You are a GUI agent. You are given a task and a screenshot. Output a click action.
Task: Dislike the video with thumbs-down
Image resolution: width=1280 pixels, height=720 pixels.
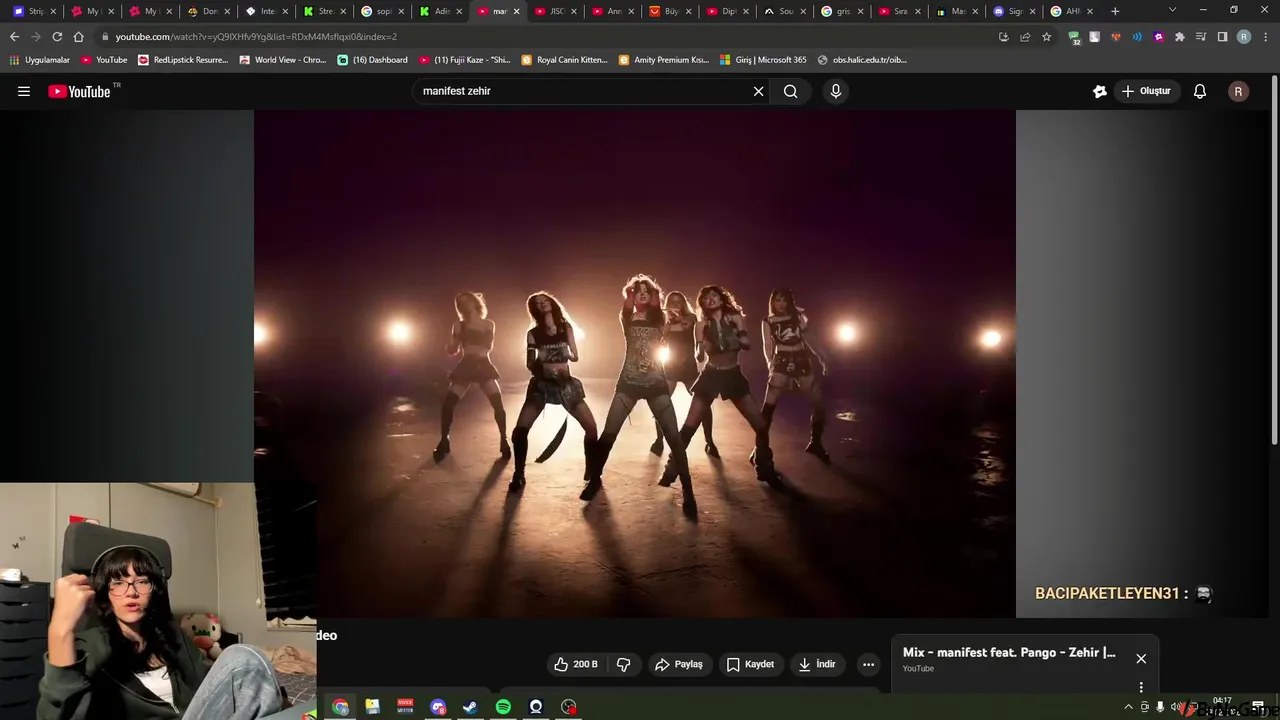tap(623, 664)
